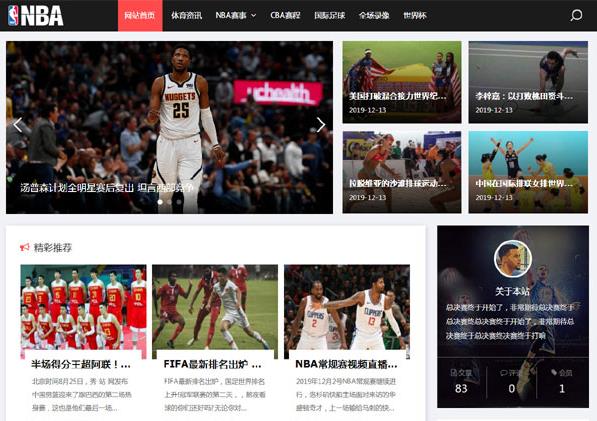Click the round avatar above 关于本站

[x=512, y=259]
